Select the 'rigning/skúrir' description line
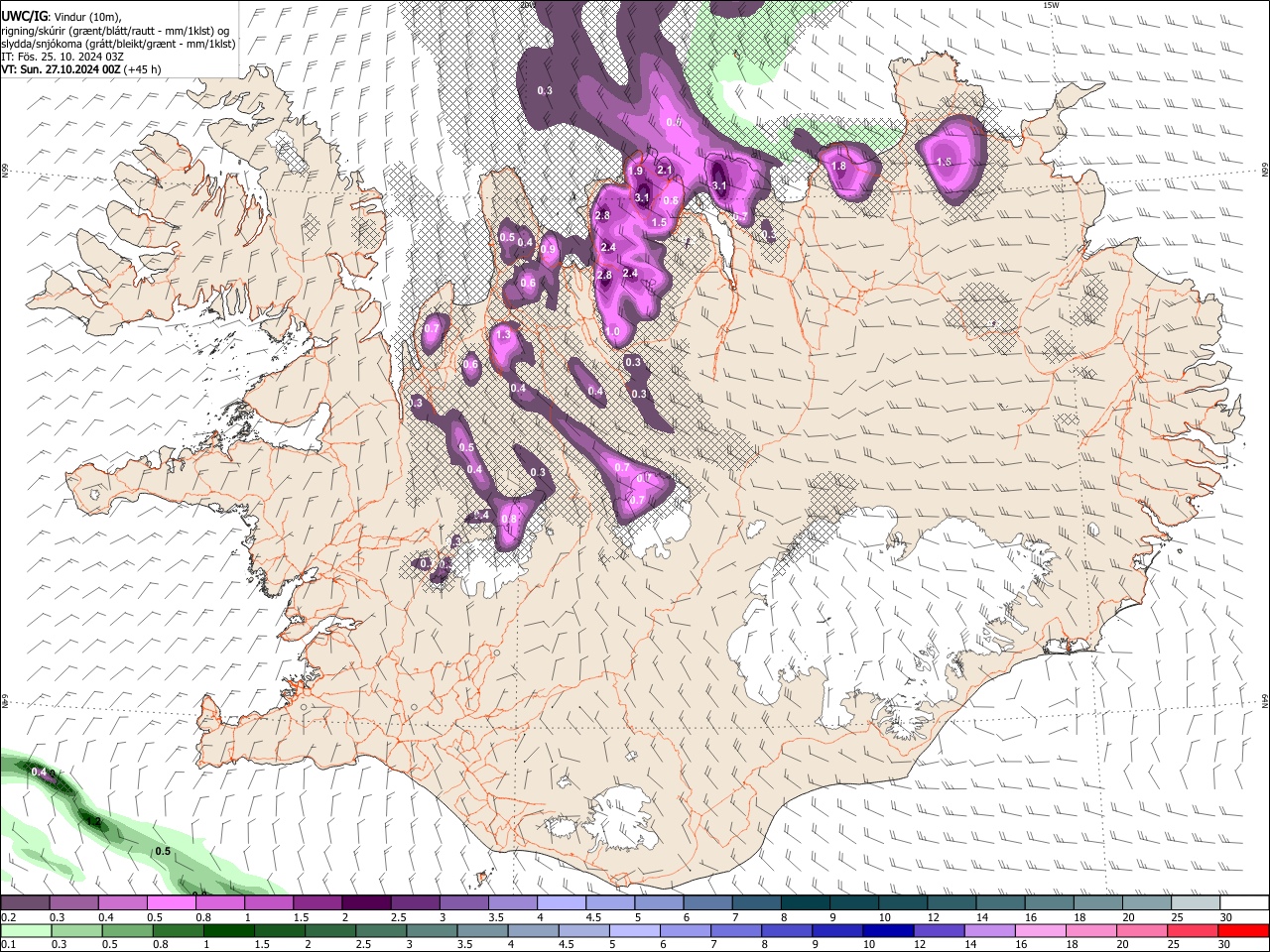Viewport: 1270px width, 952px height. (x=115, y=30)
